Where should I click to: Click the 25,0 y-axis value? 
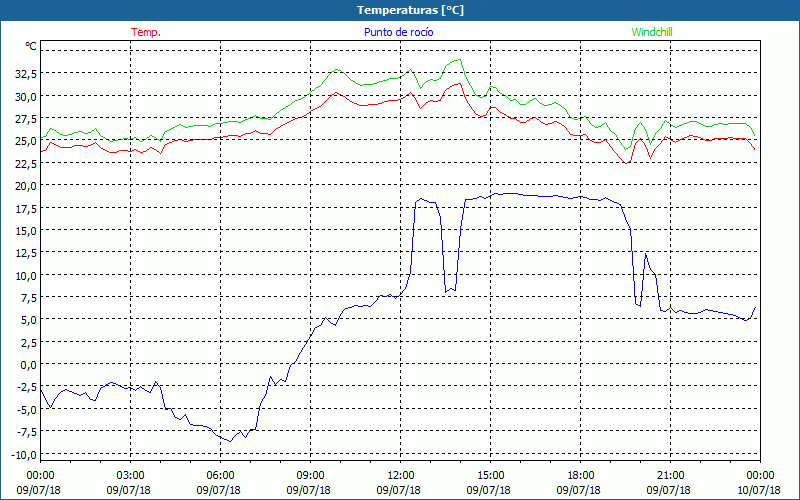pos(26,141)
